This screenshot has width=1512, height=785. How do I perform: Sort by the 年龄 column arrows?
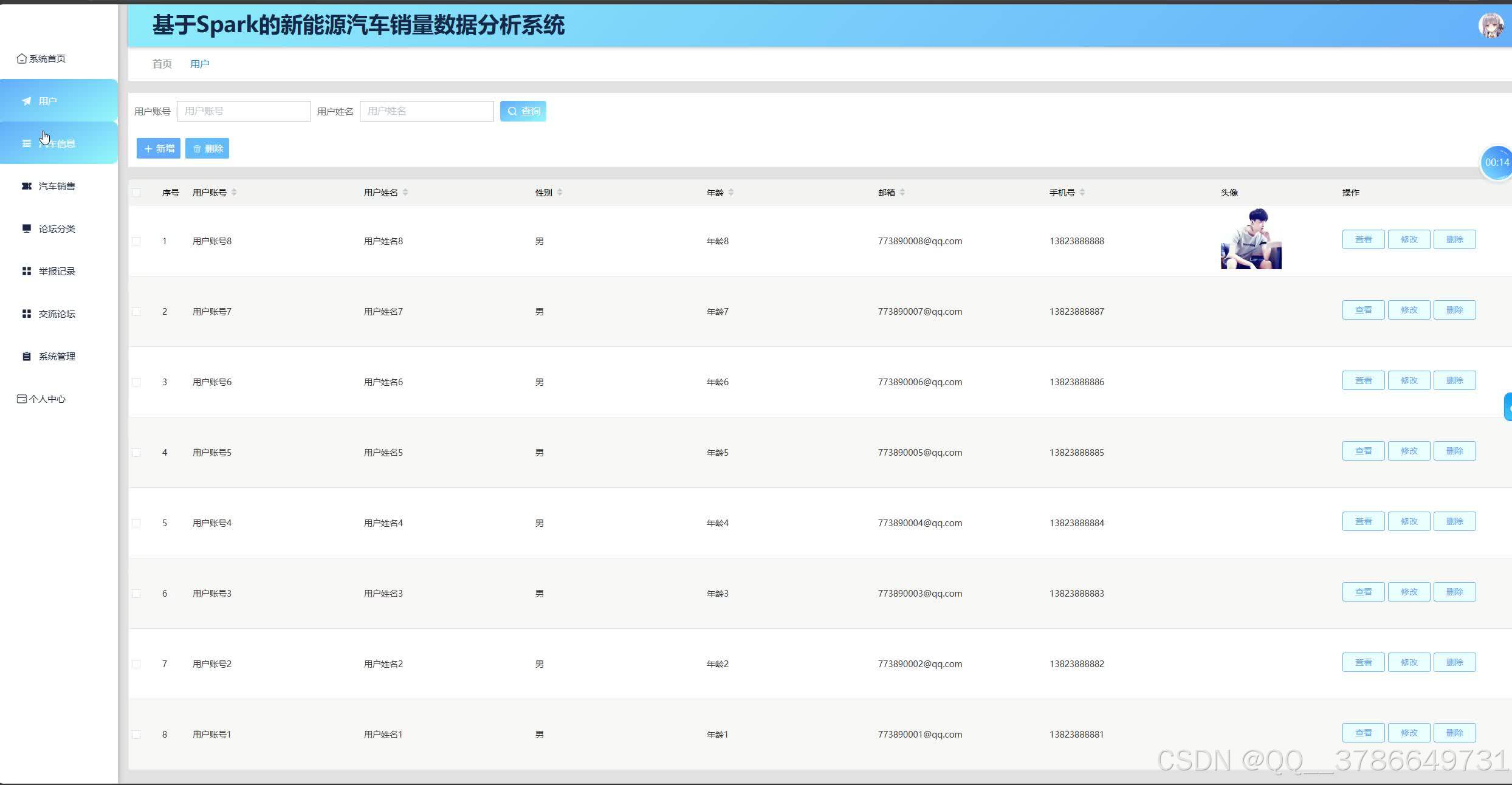point(731,193)
